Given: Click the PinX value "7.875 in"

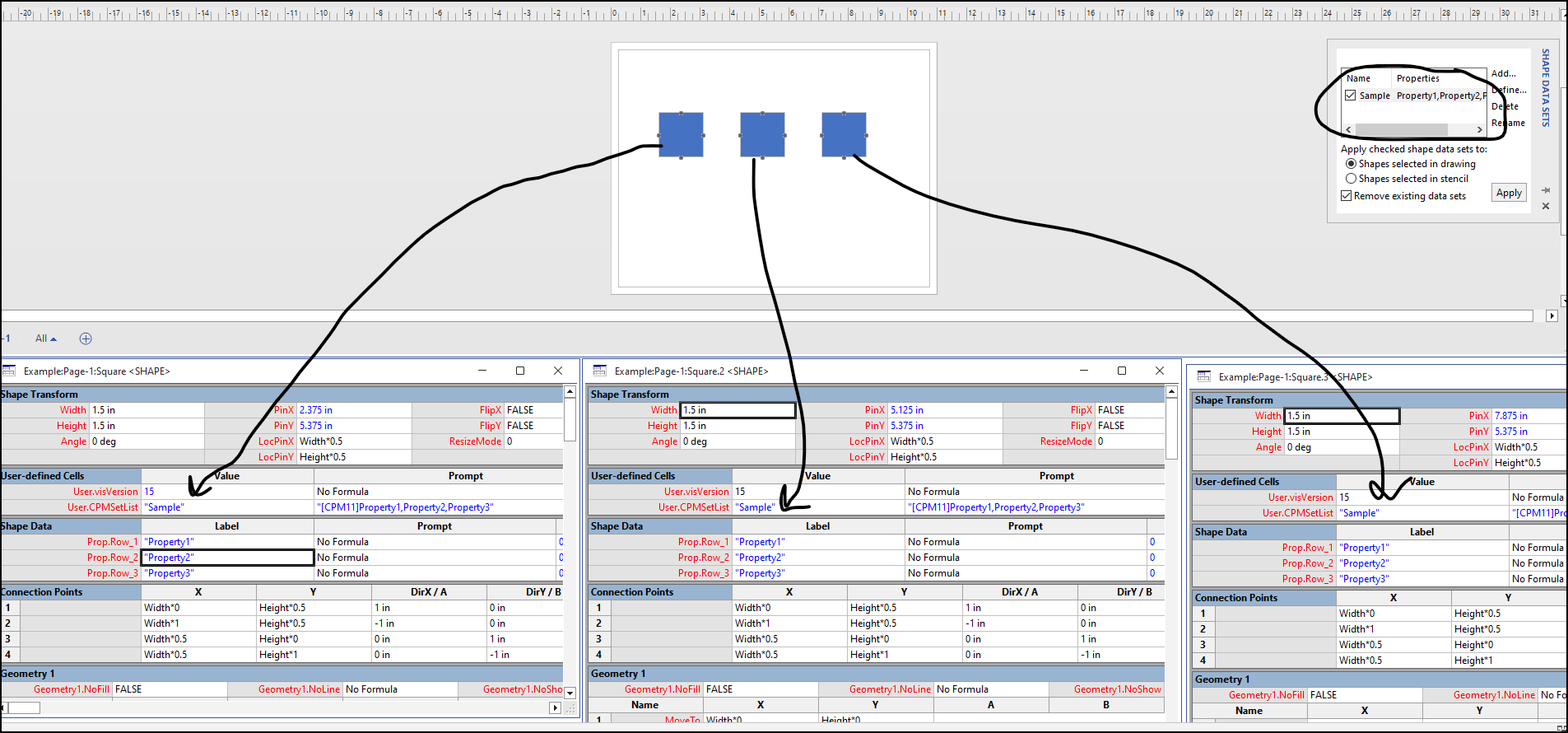Looking at the screenshot, I should pyautogui.click(x=1511, y=416).
